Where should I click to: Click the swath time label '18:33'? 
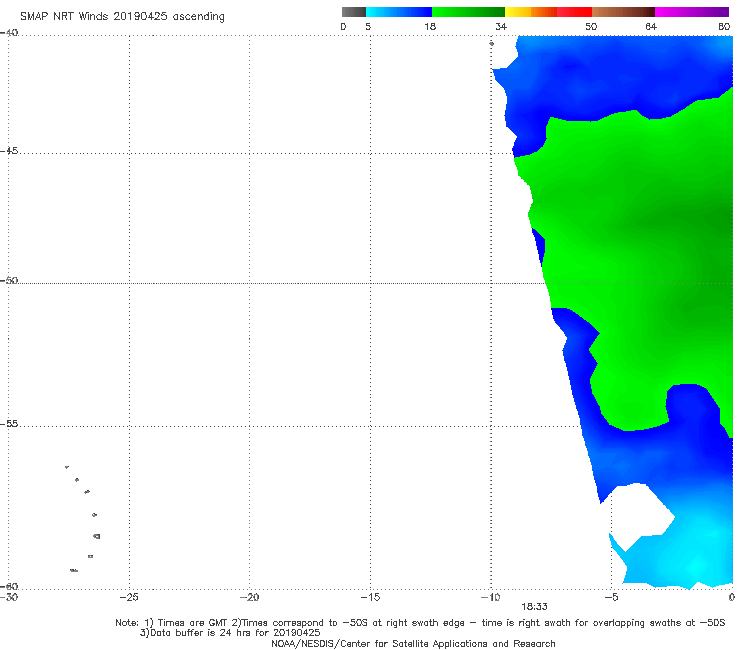534,607
